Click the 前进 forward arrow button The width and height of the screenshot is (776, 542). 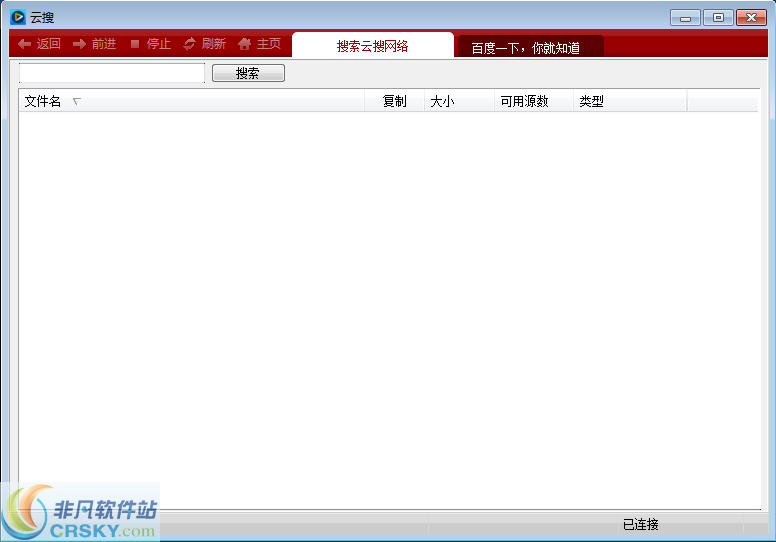[x=95, y=44]
